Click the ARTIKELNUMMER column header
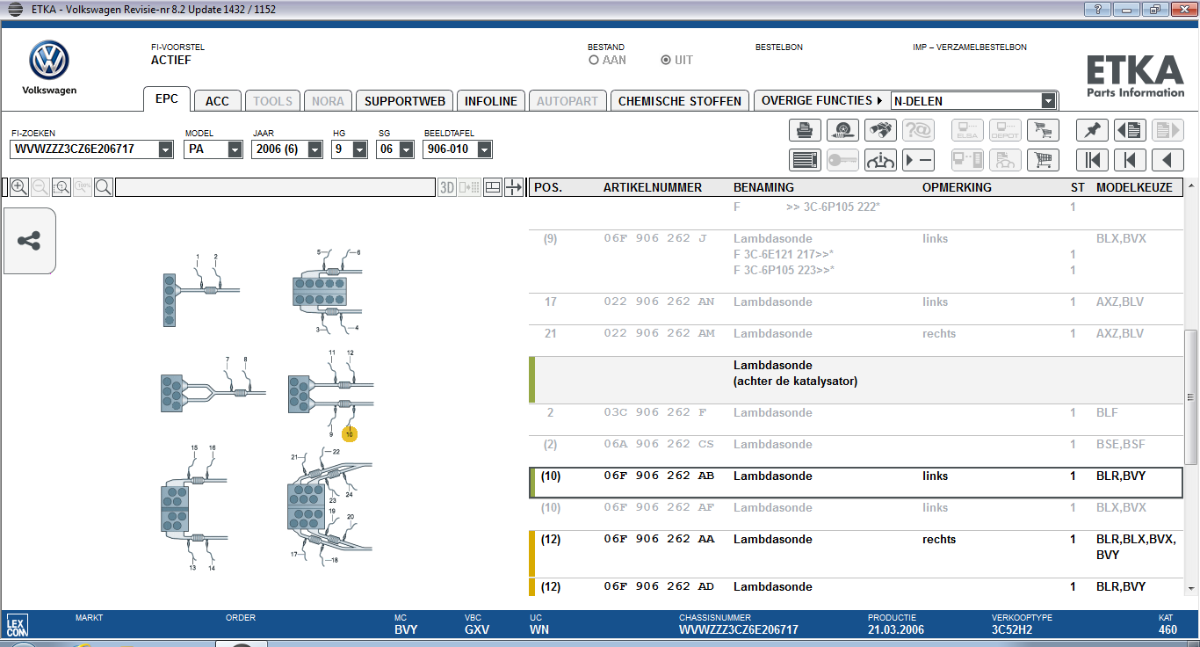Image resolution: width=1200 pixels, height=647 pixels. click(653, 187)
